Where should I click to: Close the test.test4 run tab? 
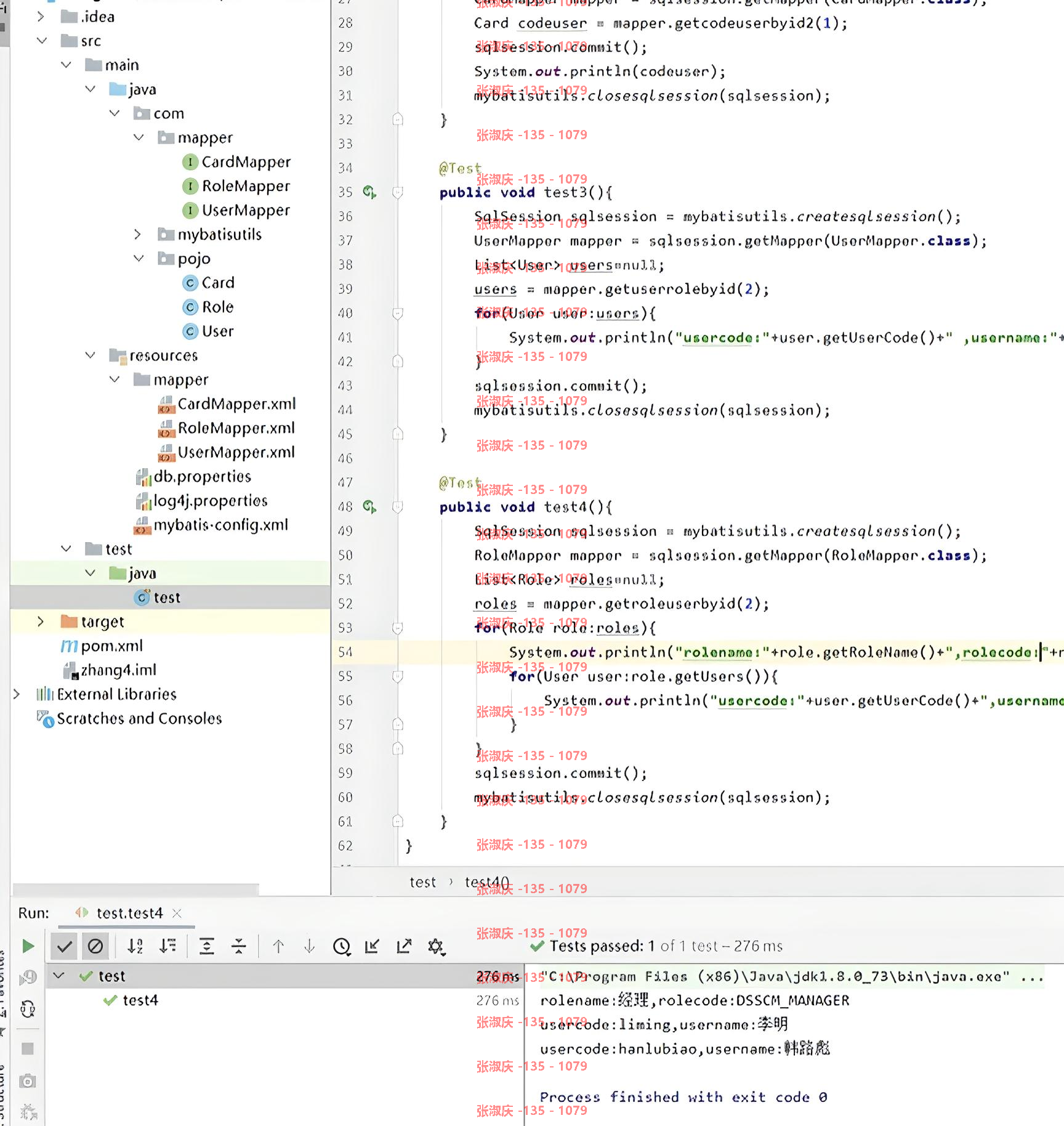177,913
